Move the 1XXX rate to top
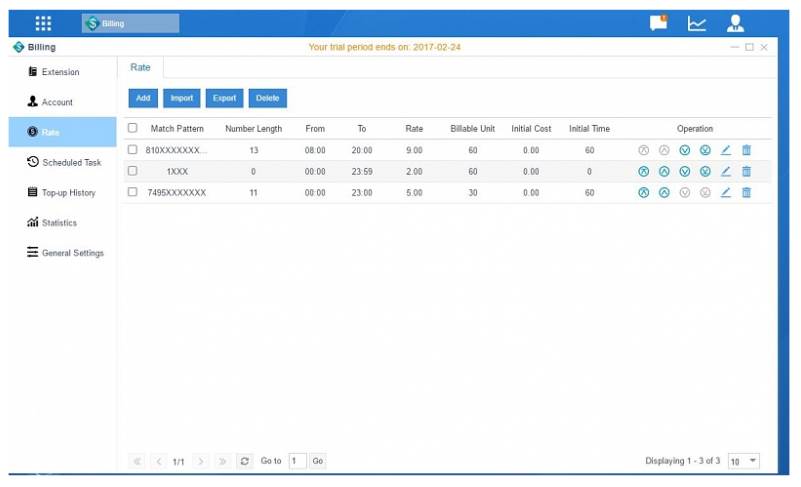 (x=644, y=171)
